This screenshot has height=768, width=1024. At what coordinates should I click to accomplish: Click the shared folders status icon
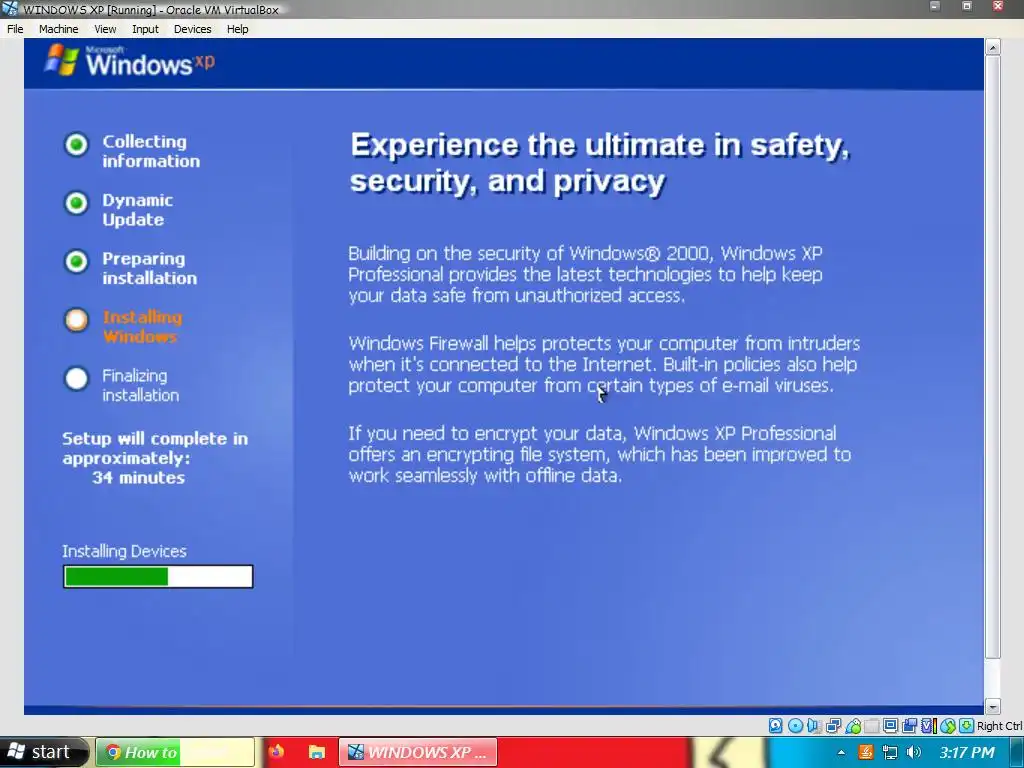(872, 726)
